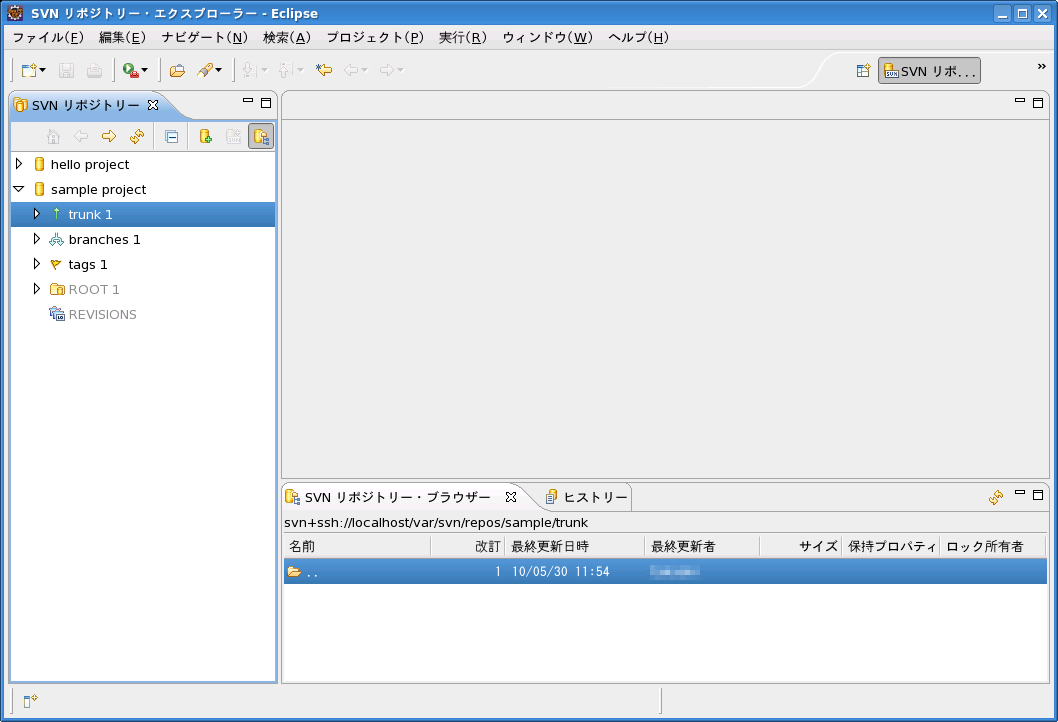
Task: Select tags 1 in repository tree
Action: (88, 265)
